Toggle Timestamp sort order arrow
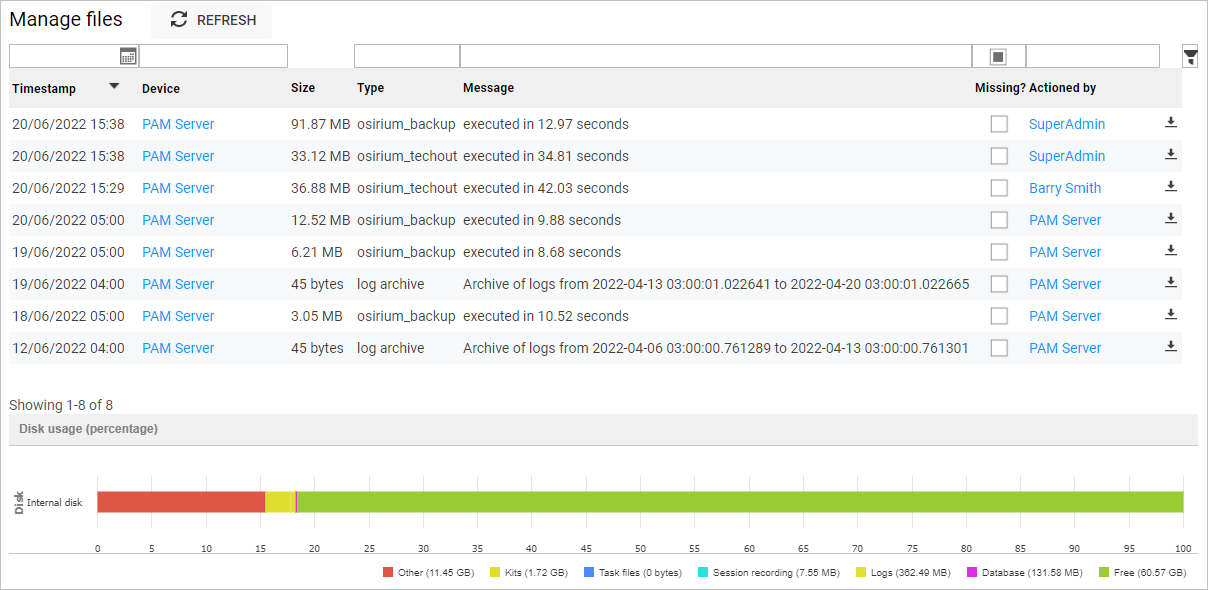 coord(114,87)
